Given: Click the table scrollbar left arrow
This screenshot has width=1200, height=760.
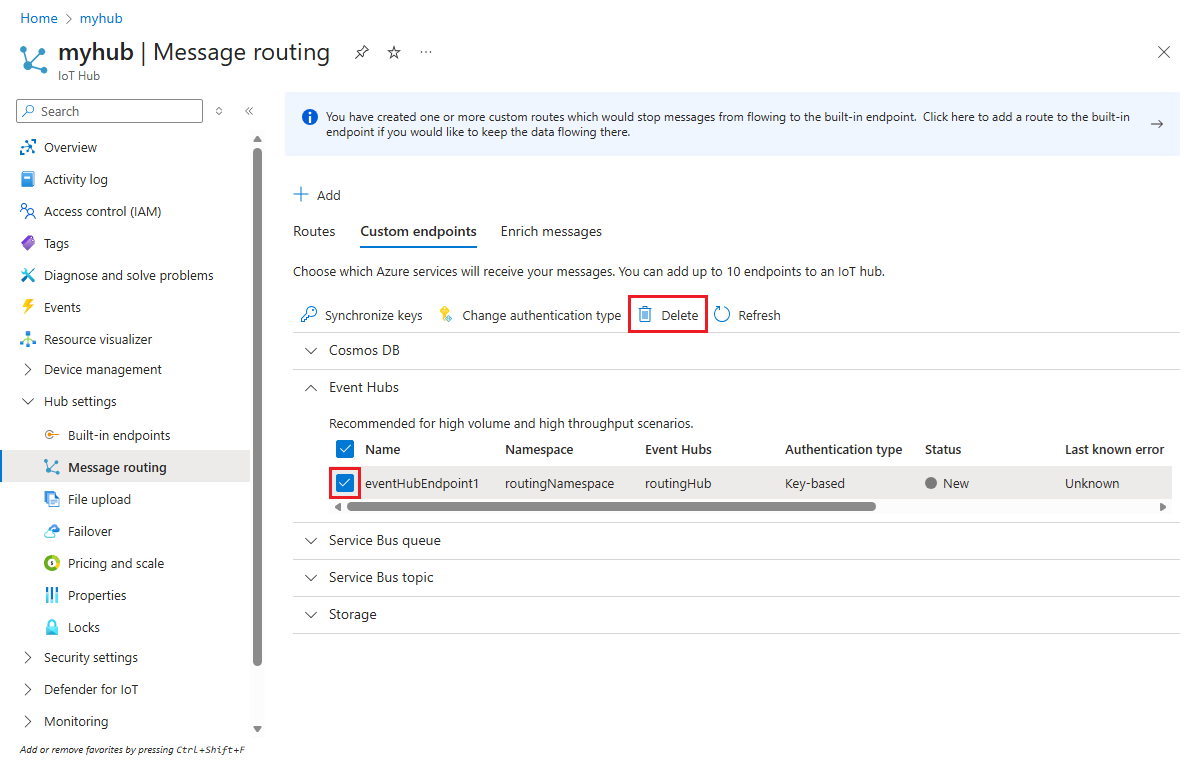Looking at the screenshot, I should 338,507.
